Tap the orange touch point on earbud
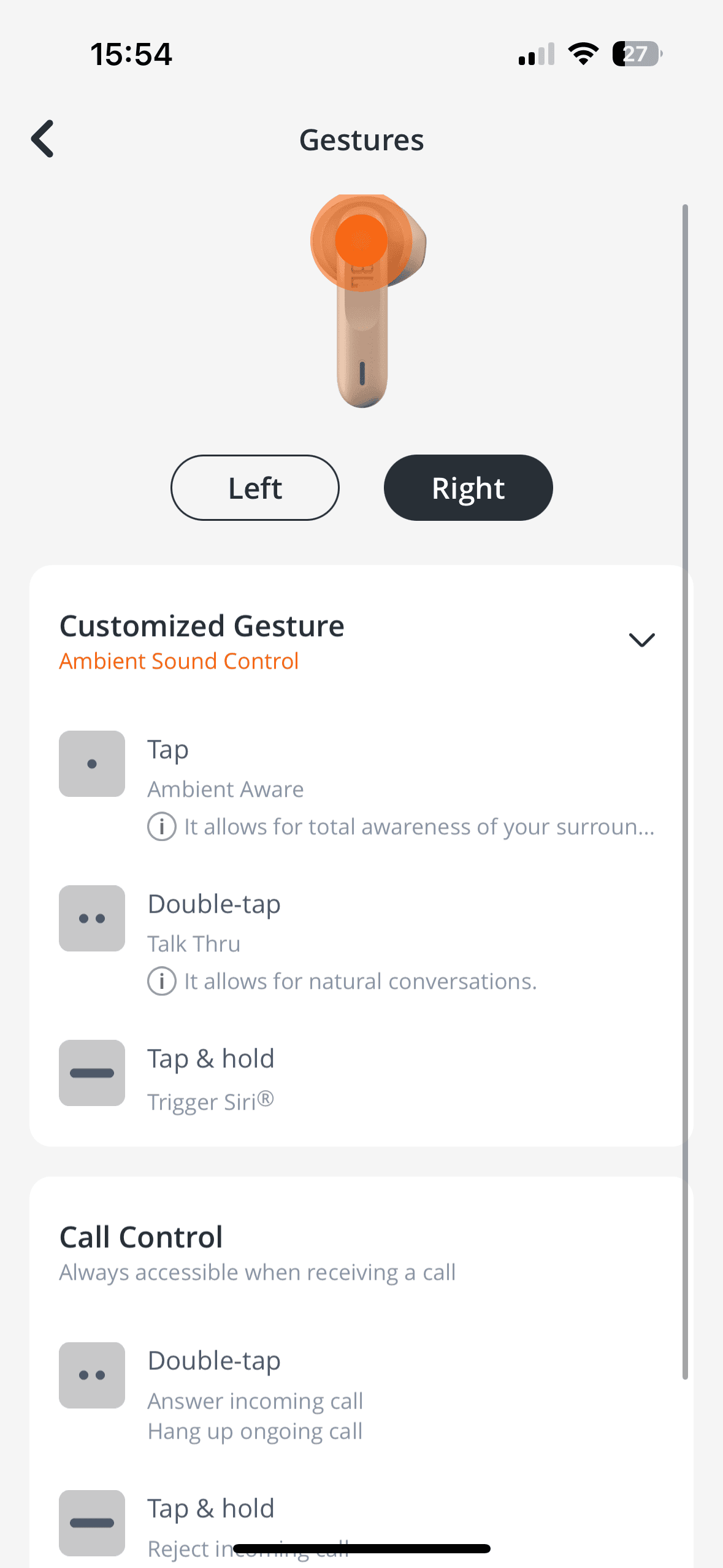The image size is (723, 1568). 361,240
